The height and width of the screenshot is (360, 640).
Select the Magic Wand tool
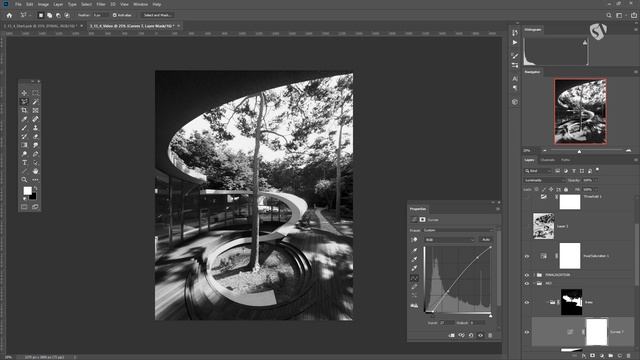[x=36, y=102]
